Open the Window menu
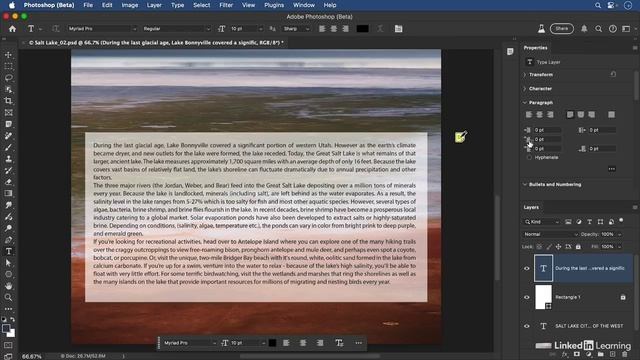This screenshot has height=360, width=640. click(x=304, y=5)
